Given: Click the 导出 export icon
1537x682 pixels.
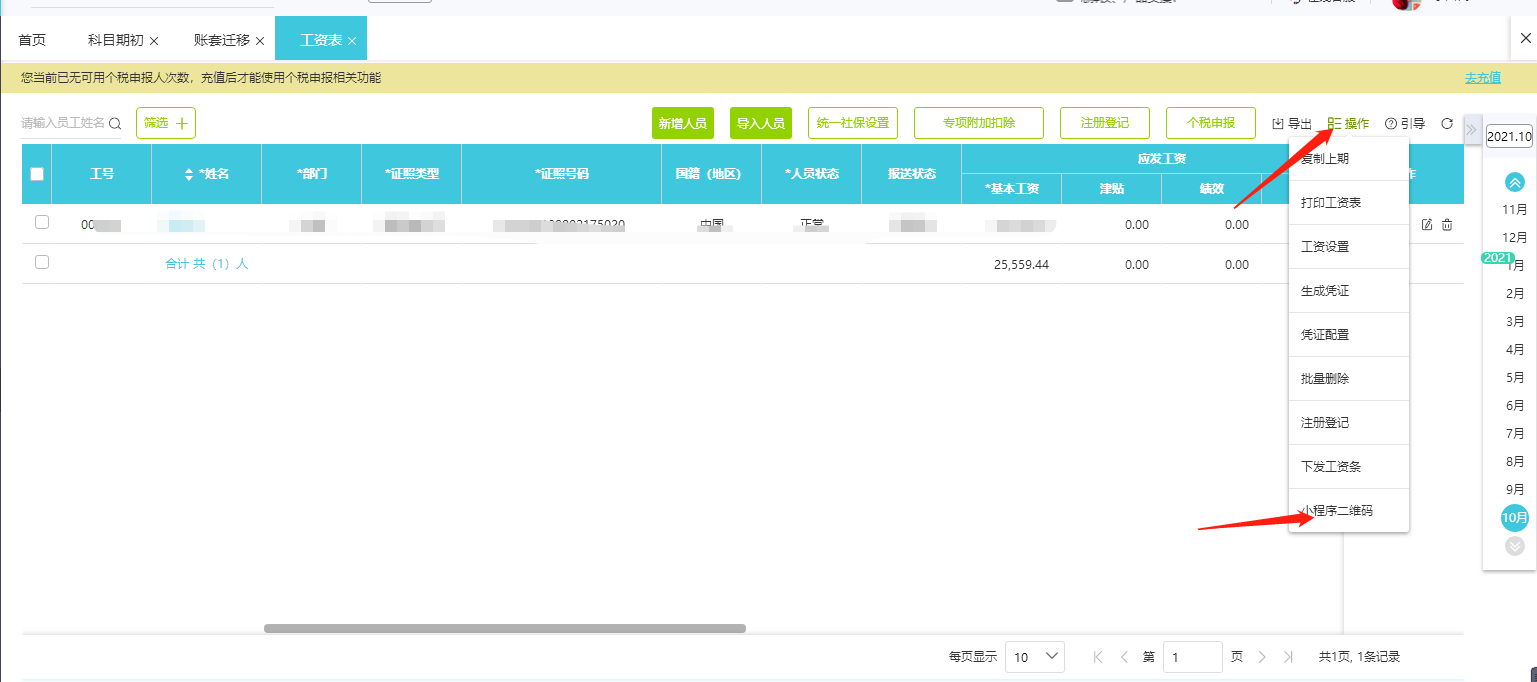Looking at the screenshot, I should click(1278, 124).
